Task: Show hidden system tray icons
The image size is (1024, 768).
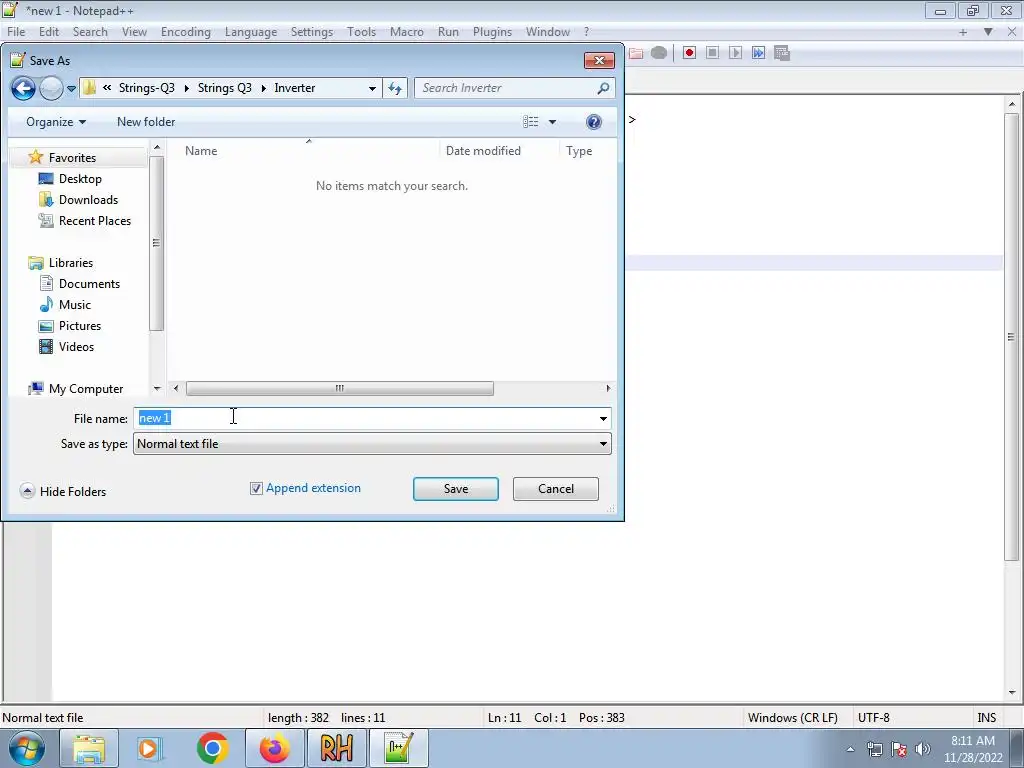Action: click(x=850, y=749)
